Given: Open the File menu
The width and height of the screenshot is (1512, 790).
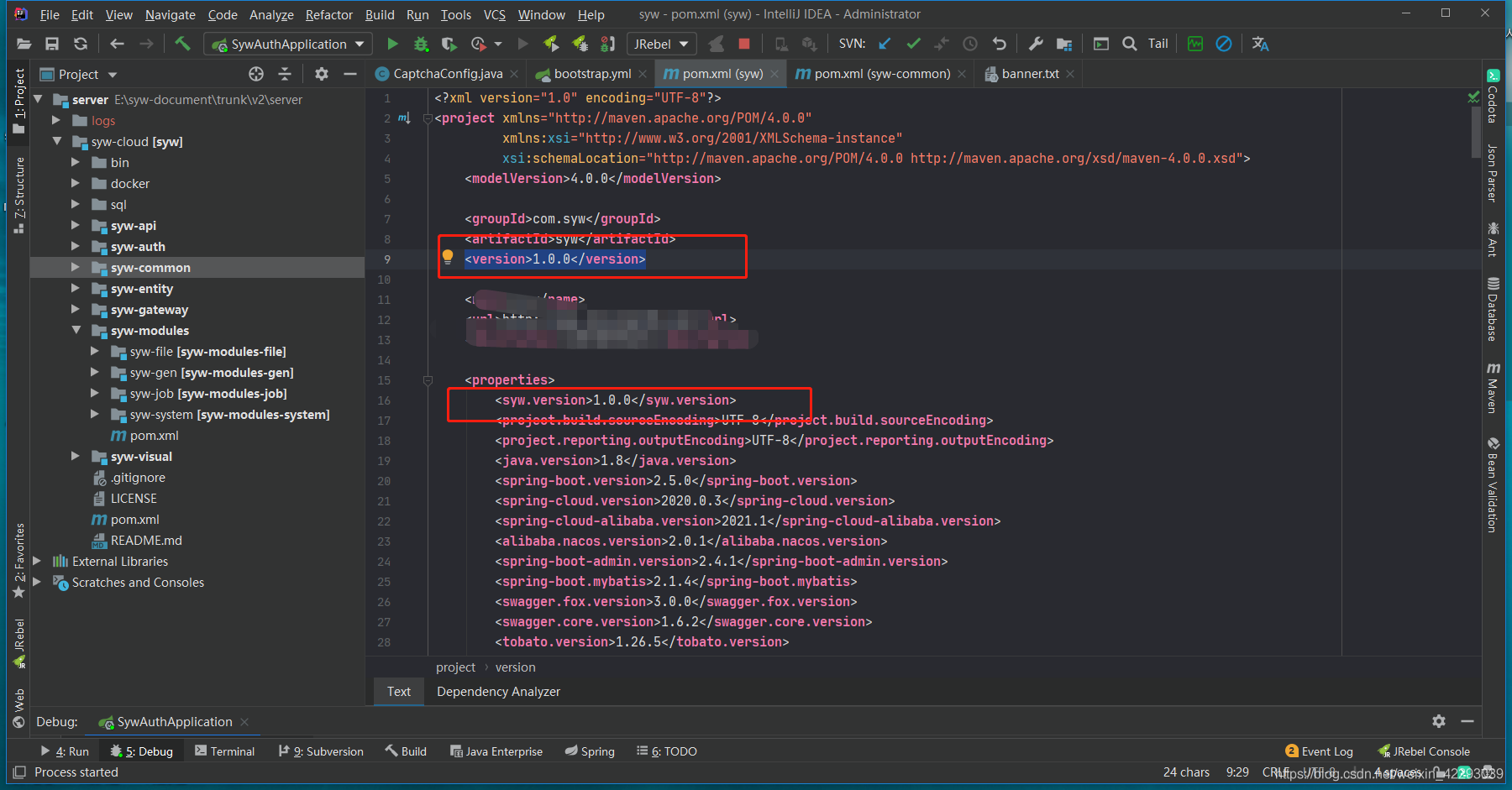Looking at the screenshot, I should pos(50,14).
